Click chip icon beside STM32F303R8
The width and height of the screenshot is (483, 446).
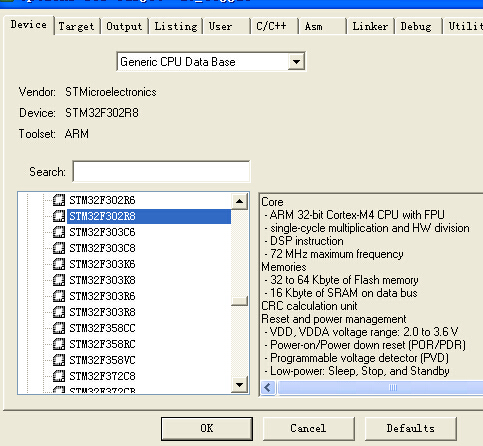[59, 312]
